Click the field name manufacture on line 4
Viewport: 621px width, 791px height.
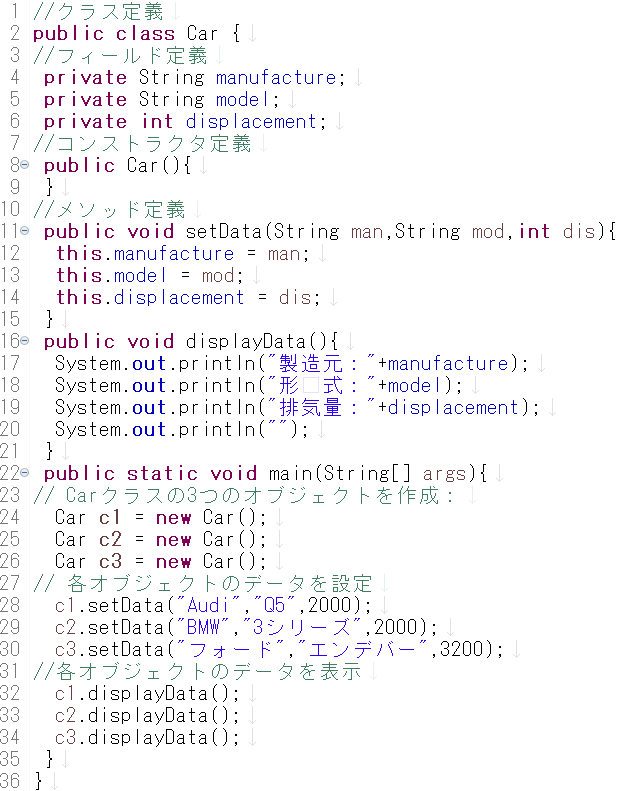tap(276, 78)
